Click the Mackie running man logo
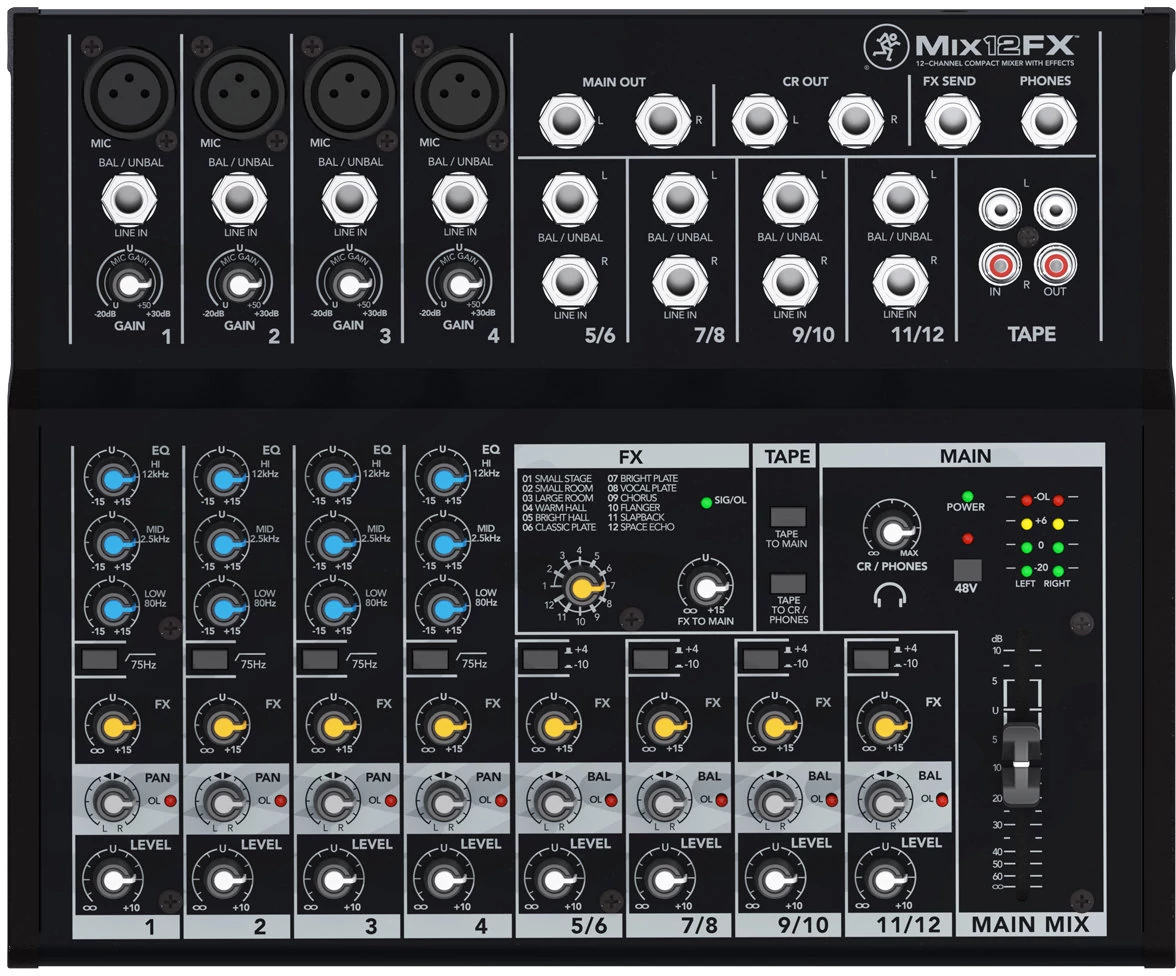 click(881, 47)
